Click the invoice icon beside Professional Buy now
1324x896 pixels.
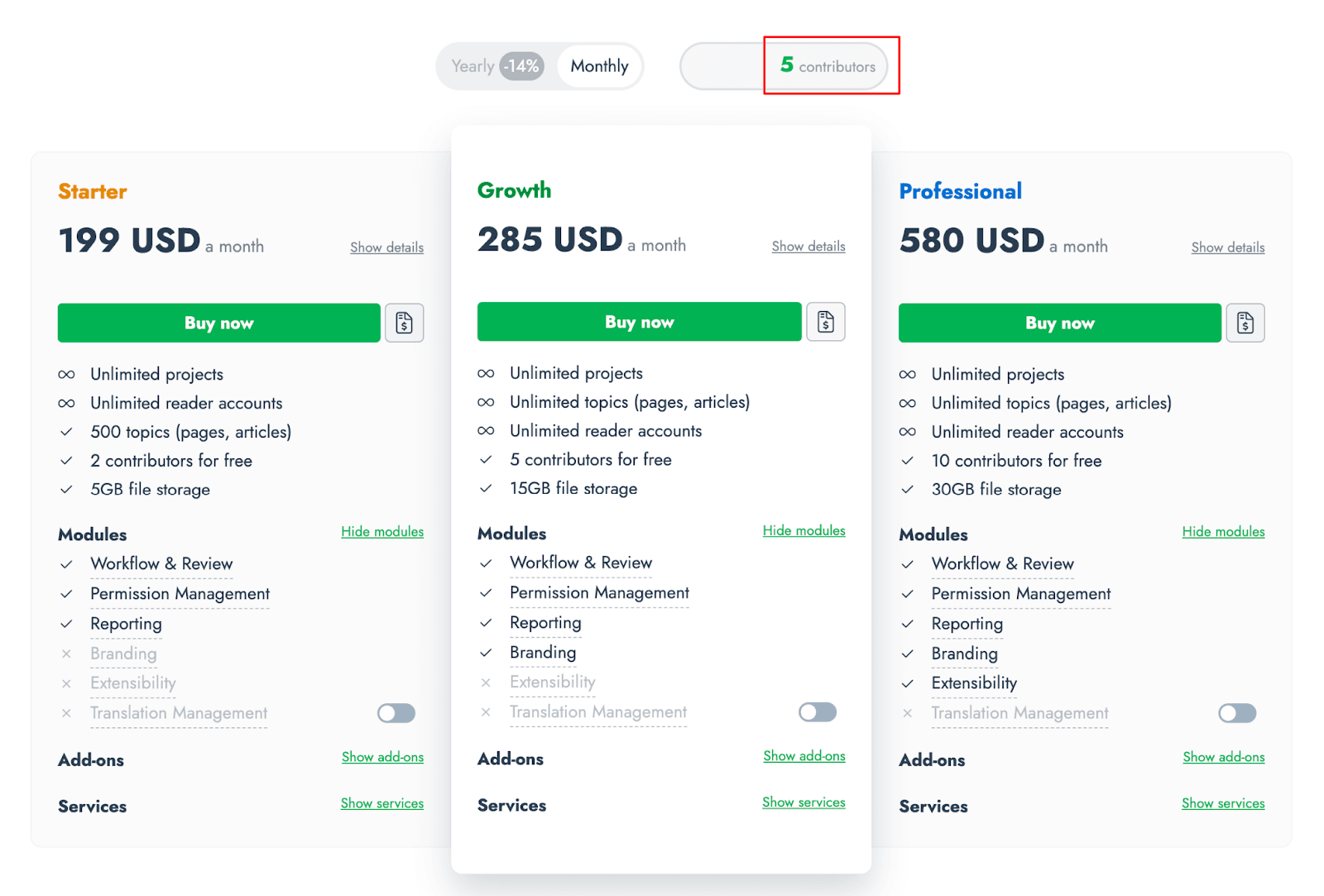(x=1245, y=323)
